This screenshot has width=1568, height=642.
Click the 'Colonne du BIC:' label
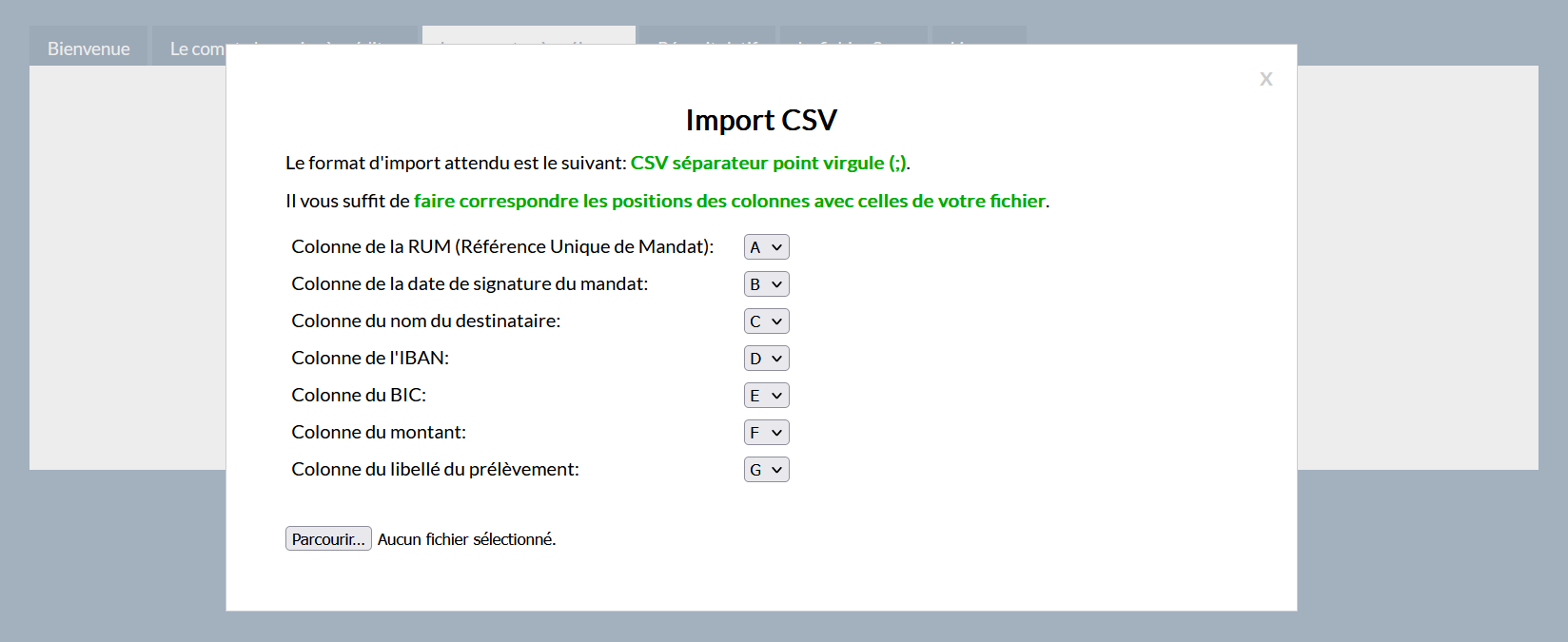tap(359, 395)
